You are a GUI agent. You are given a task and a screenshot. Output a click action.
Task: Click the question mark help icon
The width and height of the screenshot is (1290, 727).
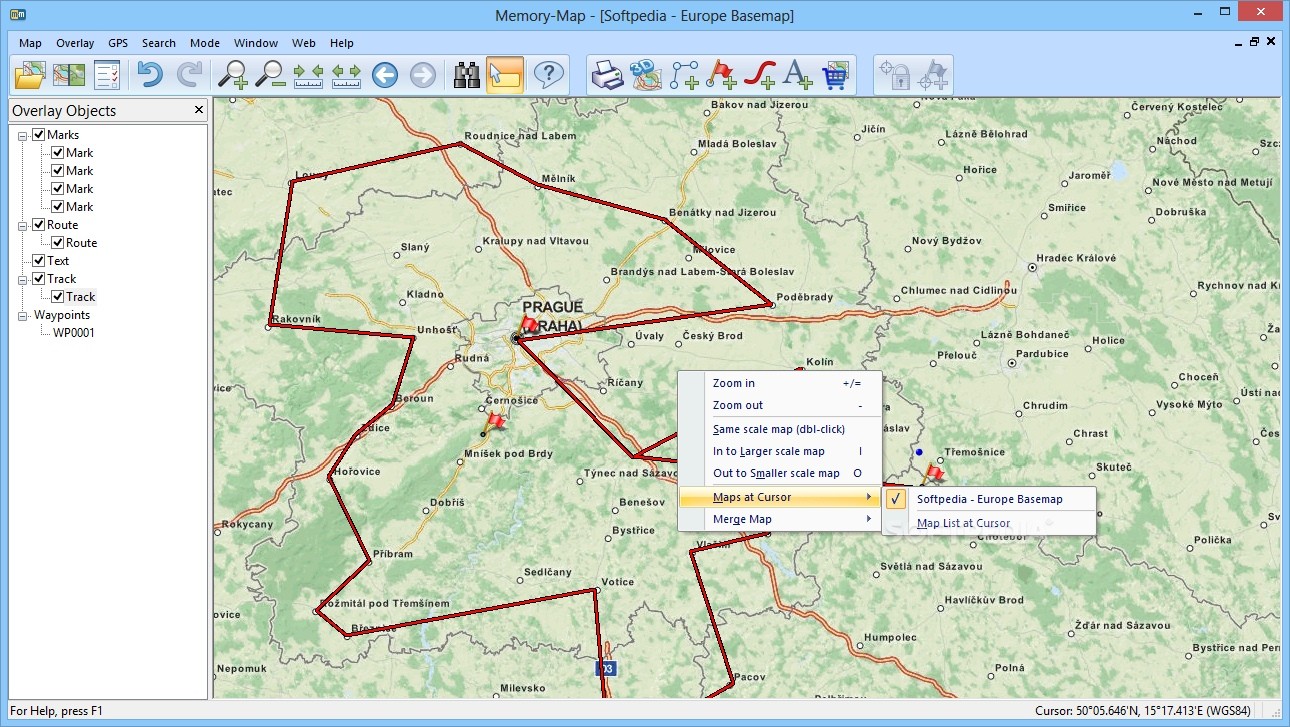pos(548,75)
